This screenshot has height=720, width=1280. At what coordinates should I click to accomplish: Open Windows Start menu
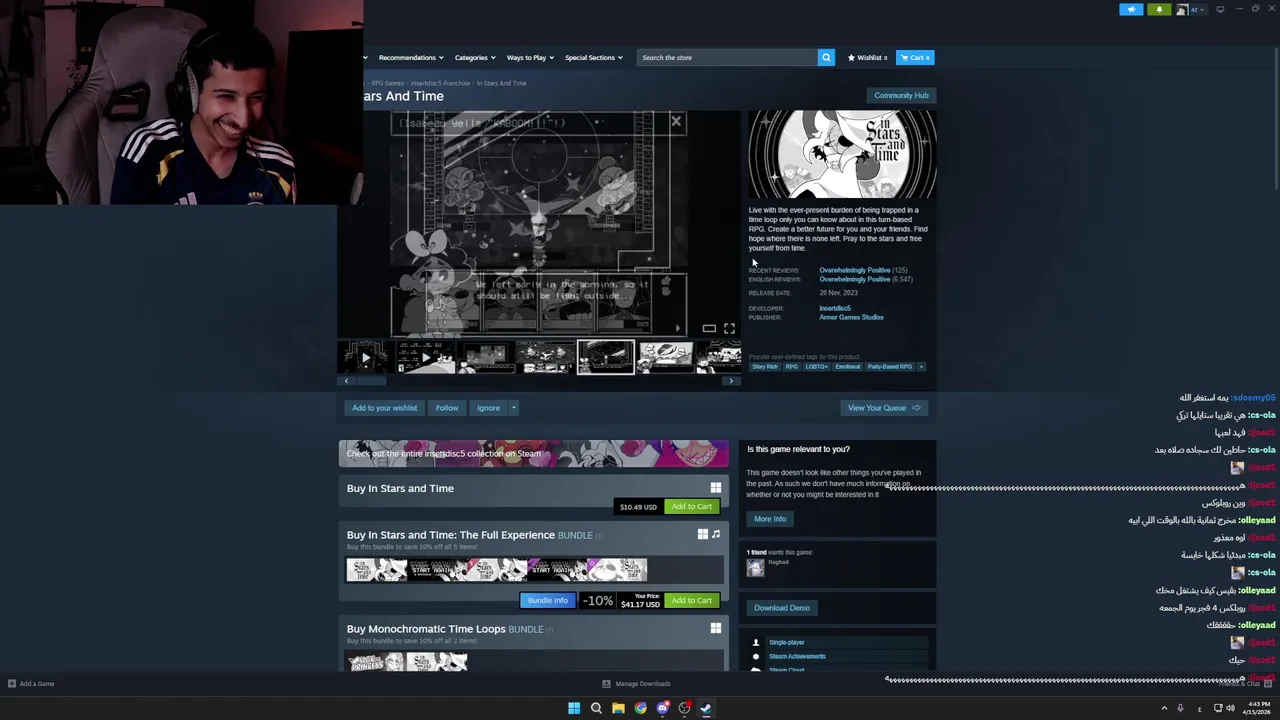pos(574,708)
